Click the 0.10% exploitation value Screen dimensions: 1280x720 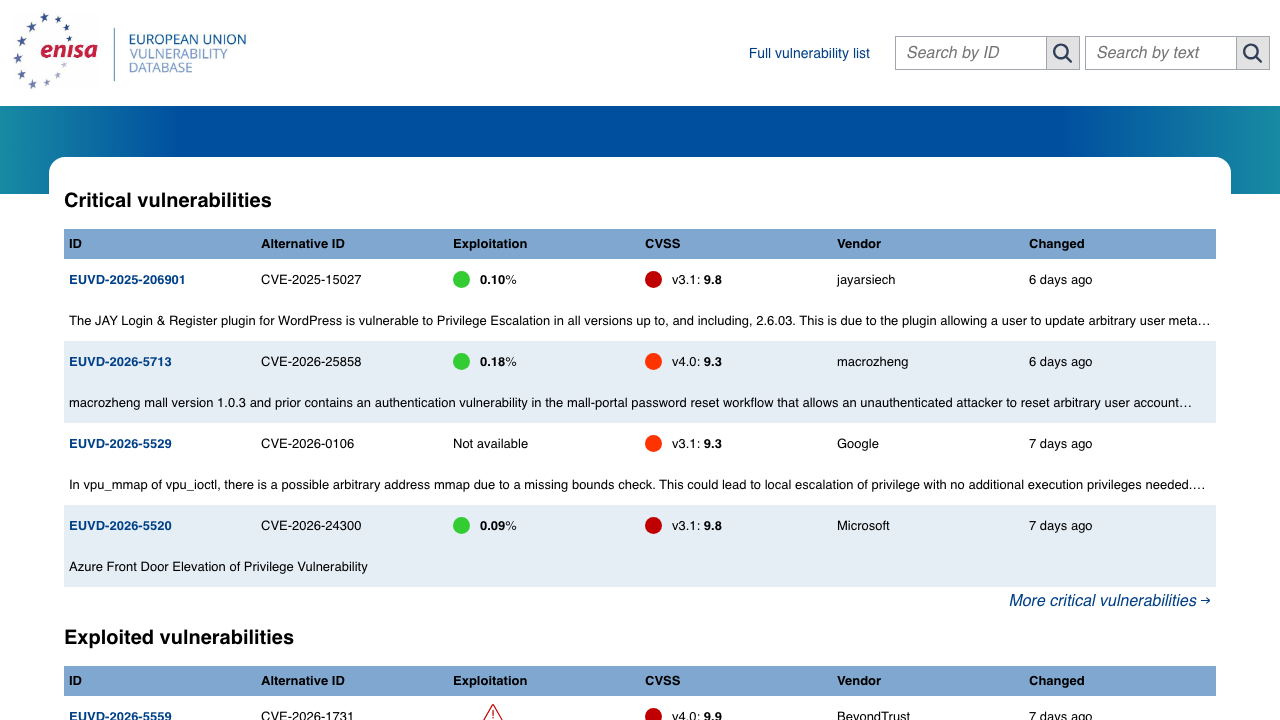498,280
